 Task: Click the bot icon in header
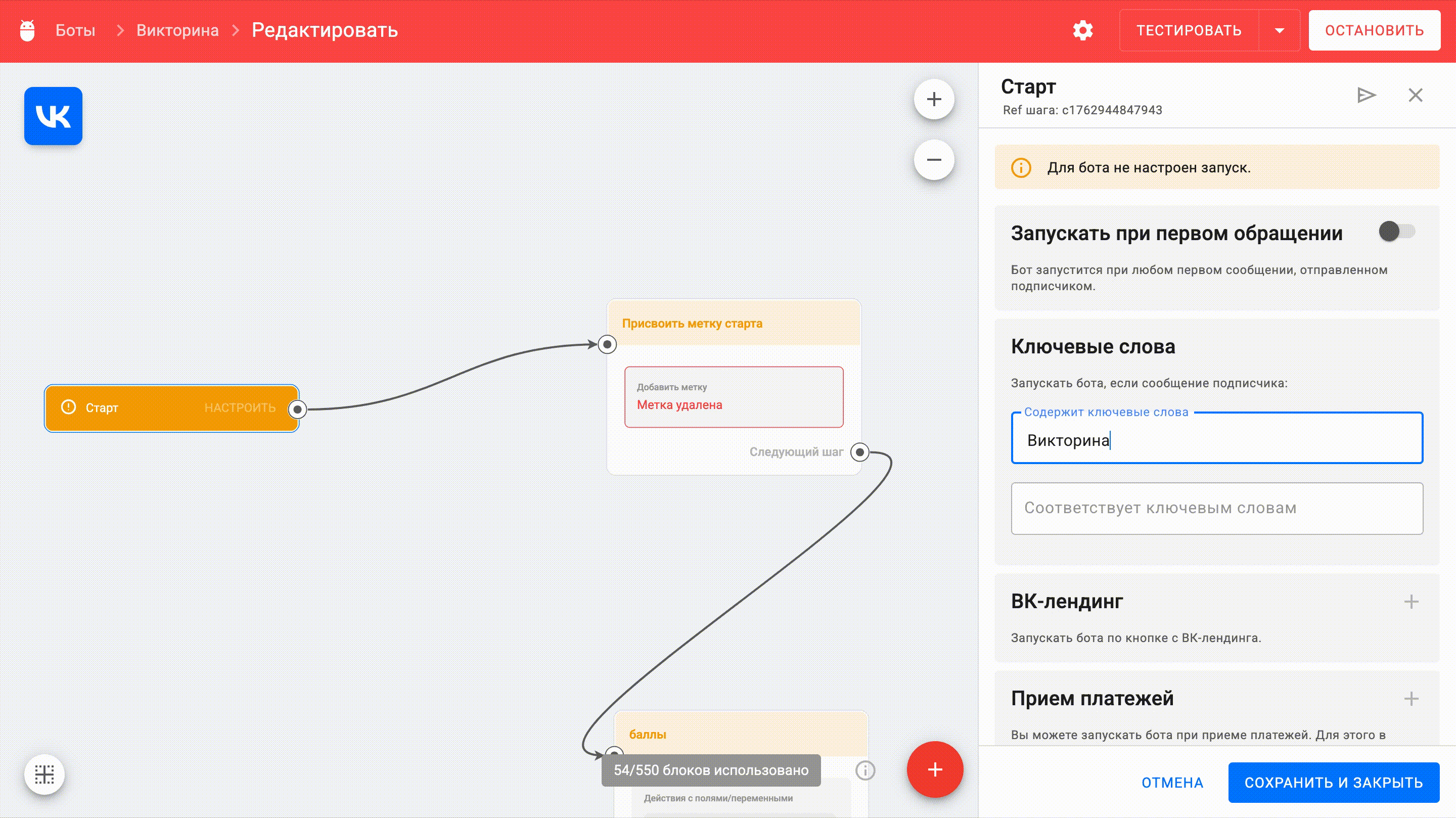tap(27, 30)
